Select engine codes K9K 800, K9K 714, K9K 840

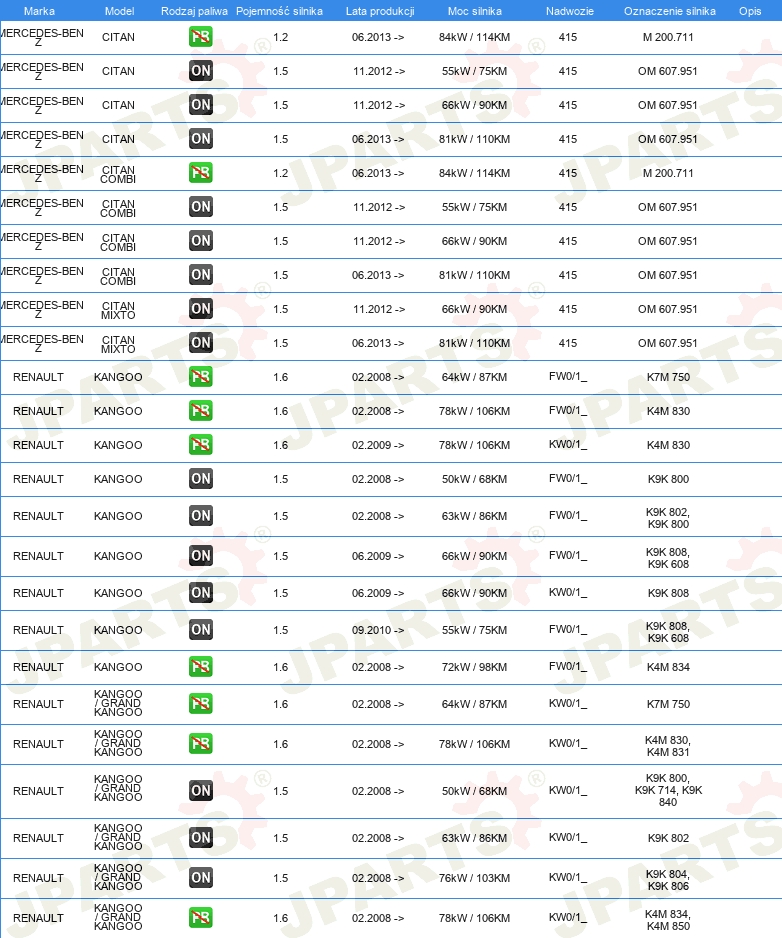tap(668, 790)
